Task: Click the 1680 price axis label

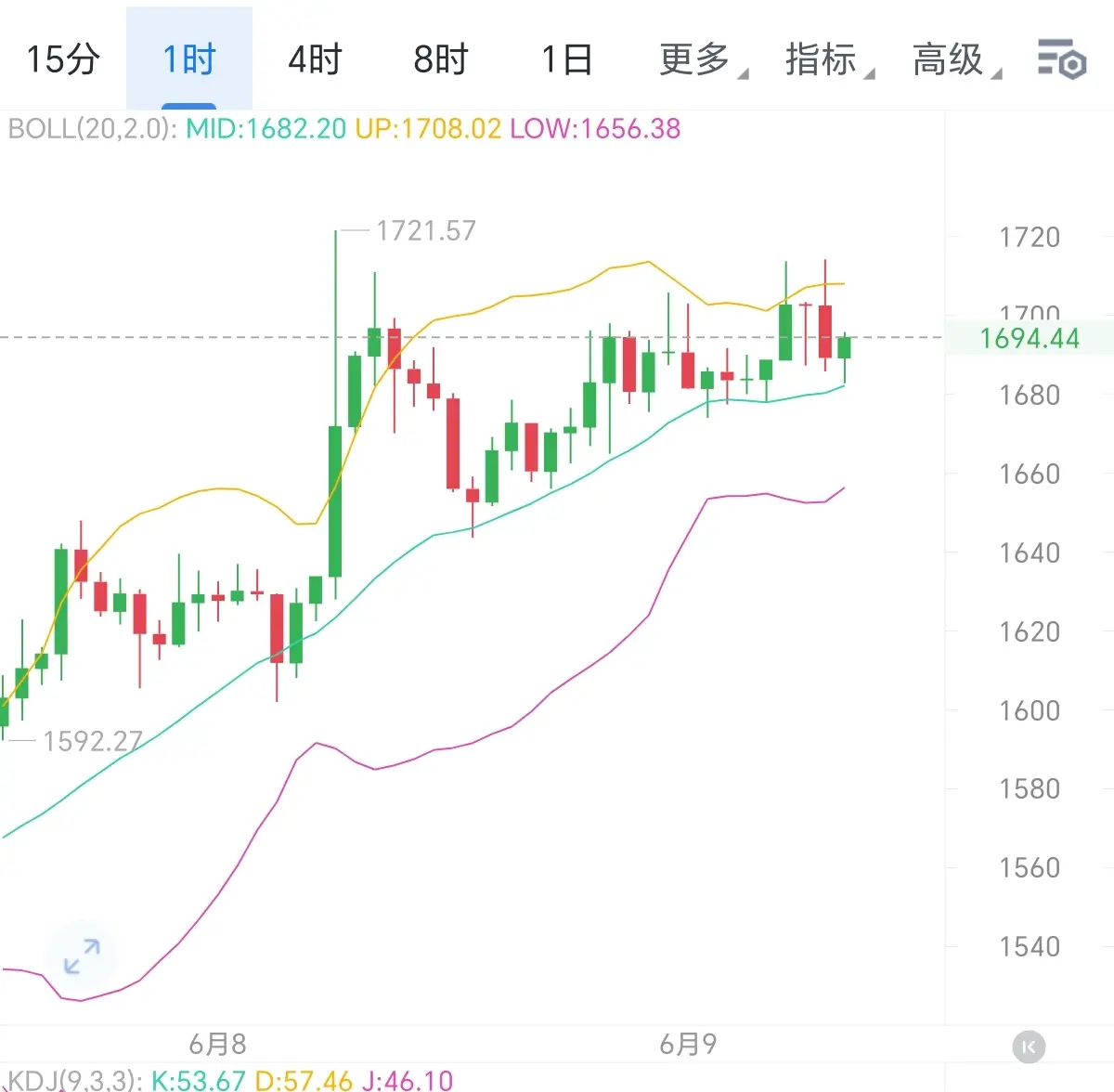Action: pyautogui.click(x=1030, y=396)
